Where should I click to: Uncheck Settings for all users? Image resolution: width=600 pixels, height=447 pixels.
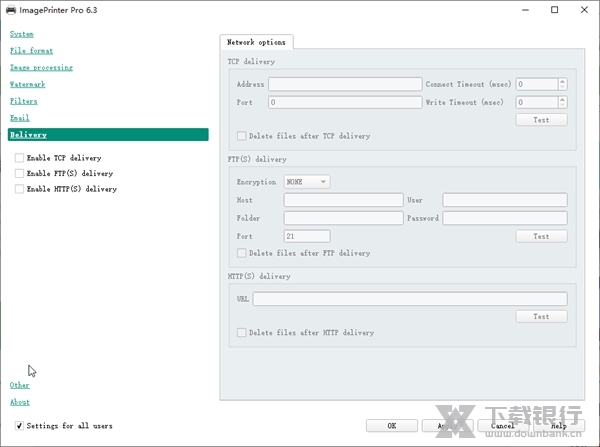click(19, 426)
